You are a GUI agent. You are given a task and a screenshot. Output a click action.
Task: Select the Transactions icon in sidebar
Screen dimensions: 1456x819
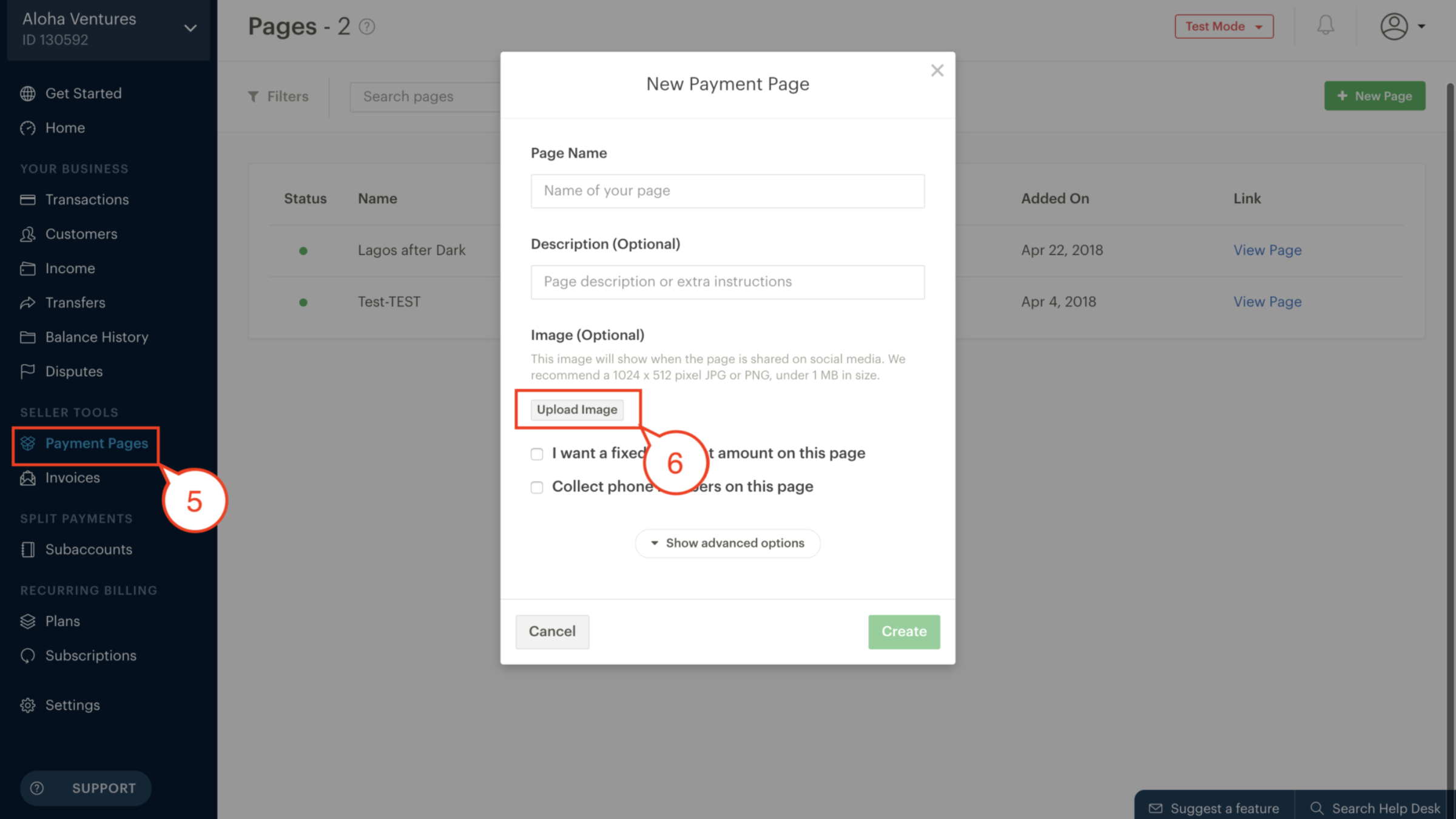pyautogui.click(x=28, y=199)
